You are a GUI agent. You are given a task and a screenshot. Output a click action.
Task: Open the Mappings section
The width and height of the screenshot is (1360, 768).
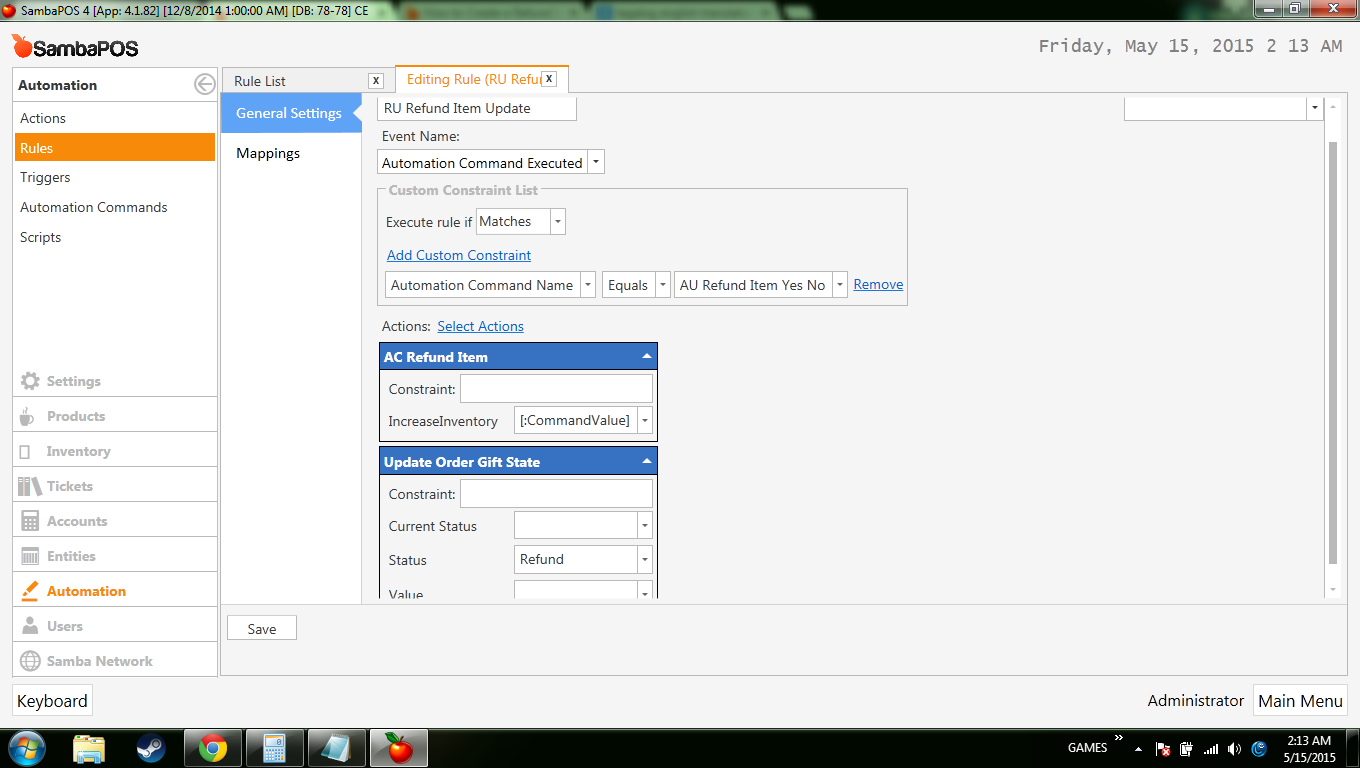(x=268, y=153)
